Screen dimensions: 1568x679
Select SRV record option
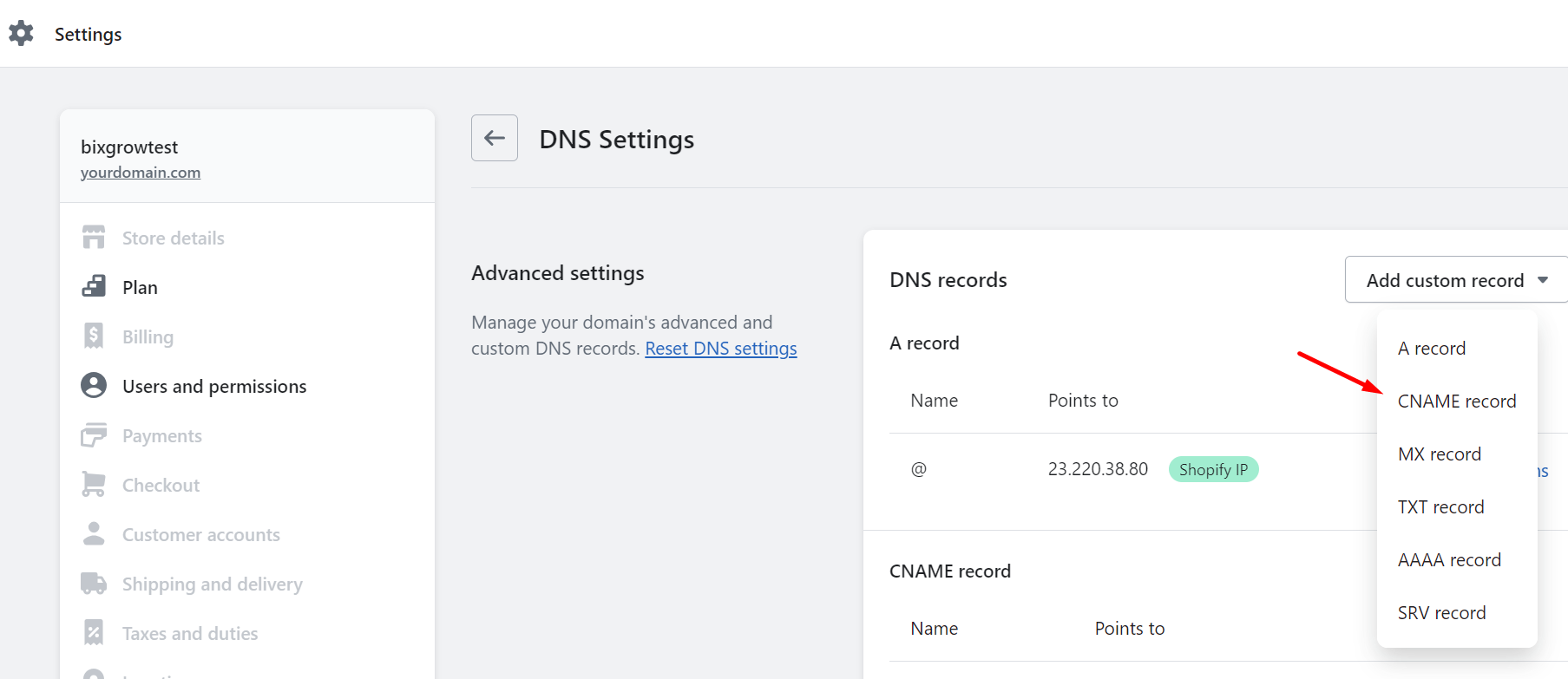(x=1441, y=613)
